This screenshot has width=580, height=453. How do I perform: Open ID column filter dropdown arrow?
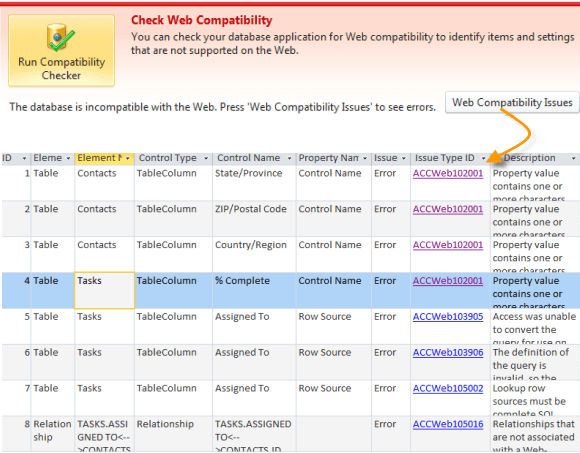(x=24, y=158)
